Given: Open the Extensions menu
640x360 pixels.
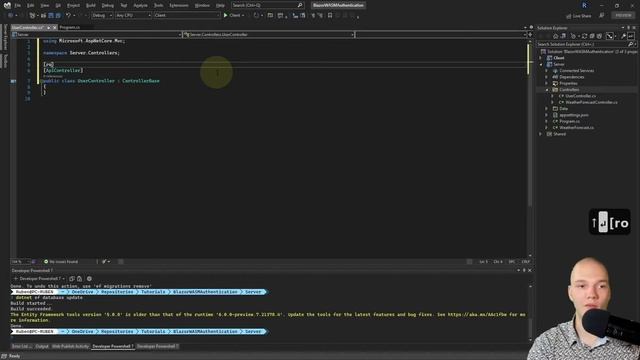Looking at the screenshot, I should [179, 5].
